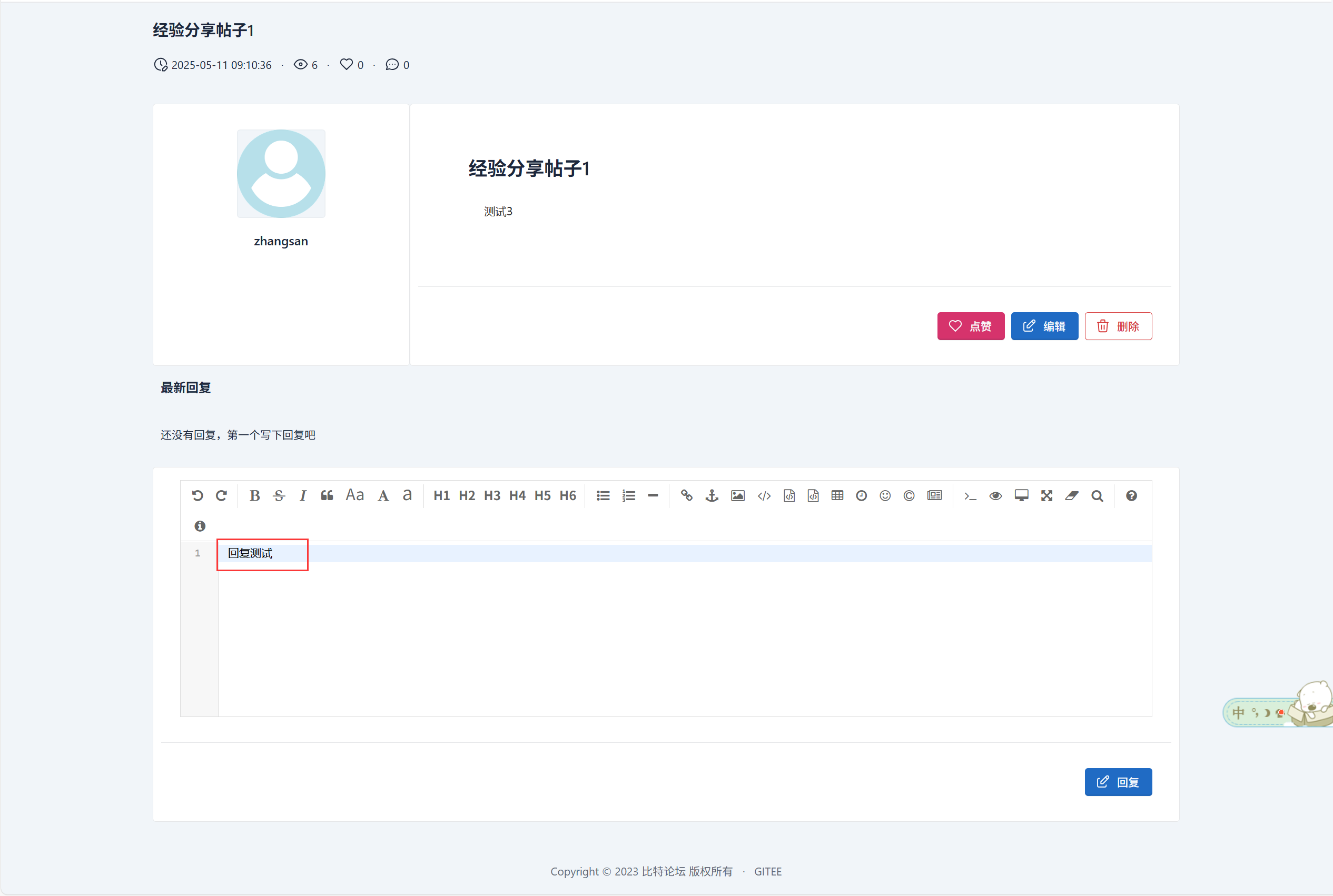The height and width of the screenshot is (896, 1333).
Task: Click the 编辑 edit button
Action: [x=1044, y=326]
